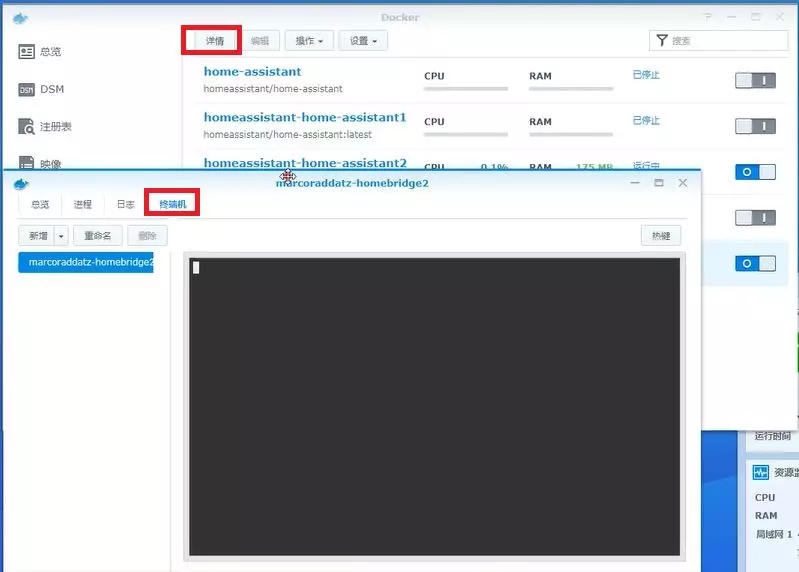799x572 pixels.
Task: Select marcoraddatz-homebridge2 terminal session in list
Action: [86, 262]
